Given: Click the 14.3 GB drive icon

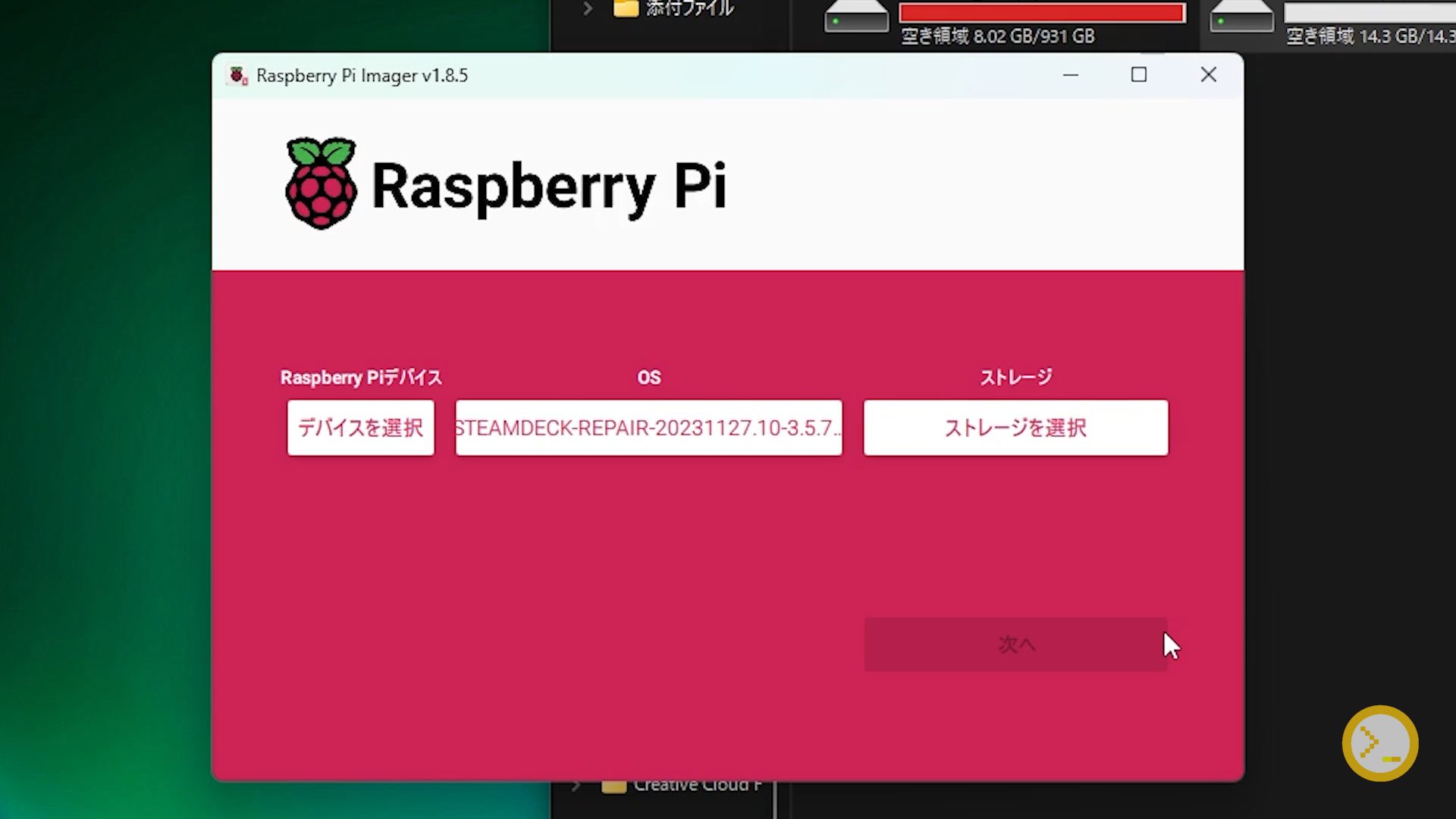Looking at the screenshot, I should [1241, 16].
